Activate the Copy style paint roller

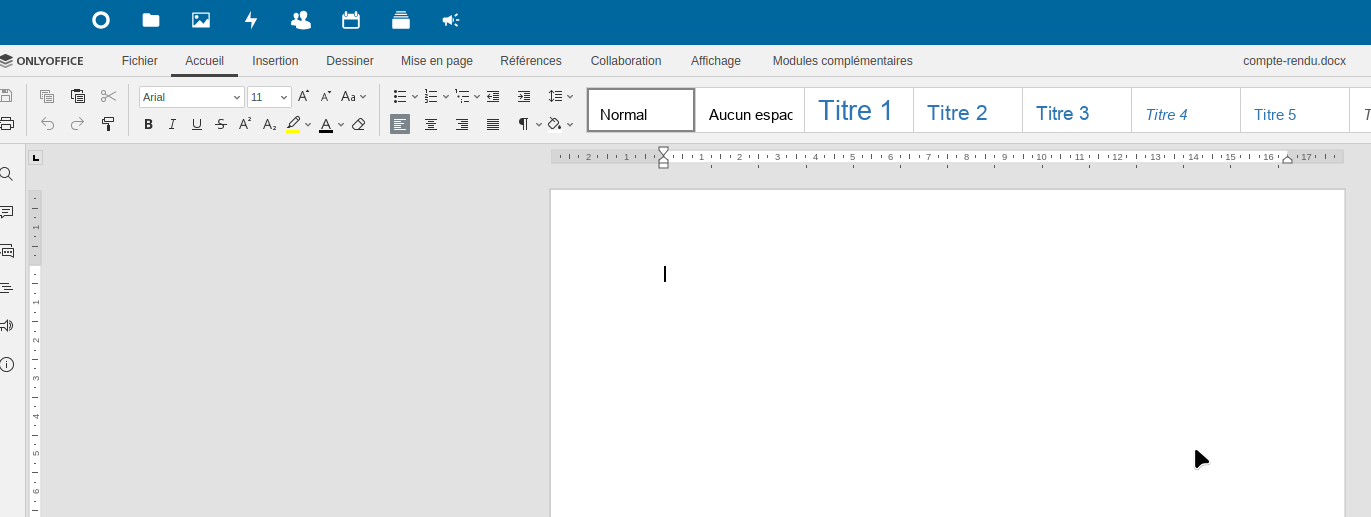[x=109, y=125]
